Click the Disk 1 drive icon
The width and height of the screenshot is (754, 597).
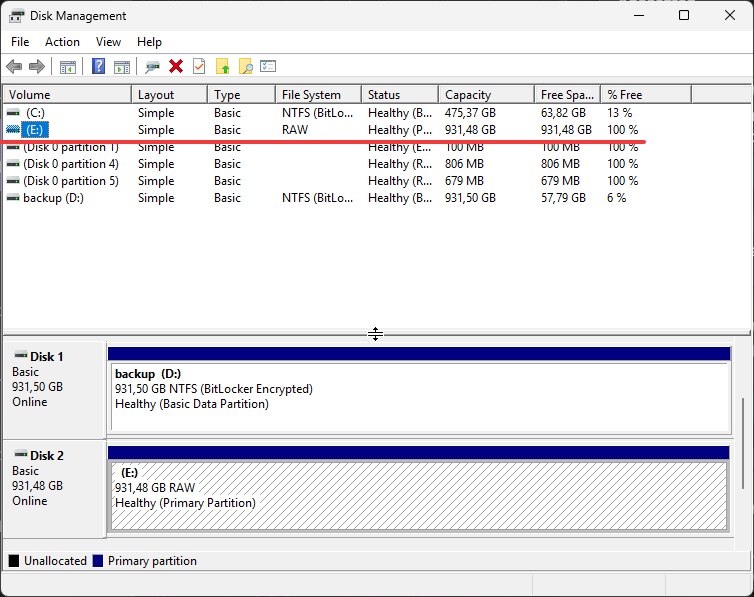coord(21,356)
